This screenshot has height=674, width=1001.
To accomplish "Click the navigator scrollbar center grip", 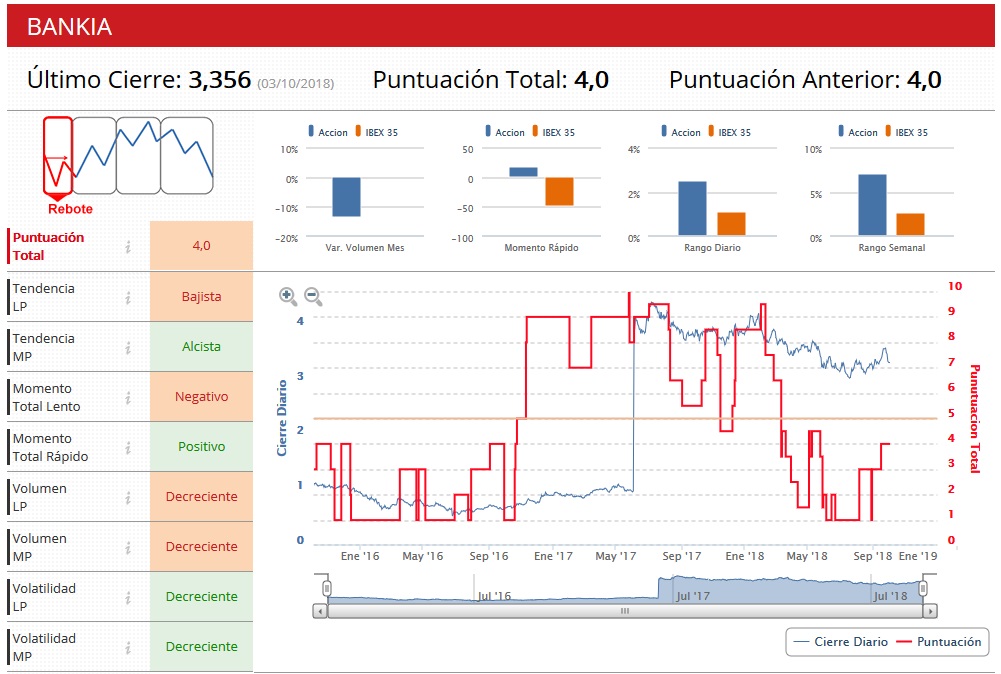I will click(x=625, y=611).
